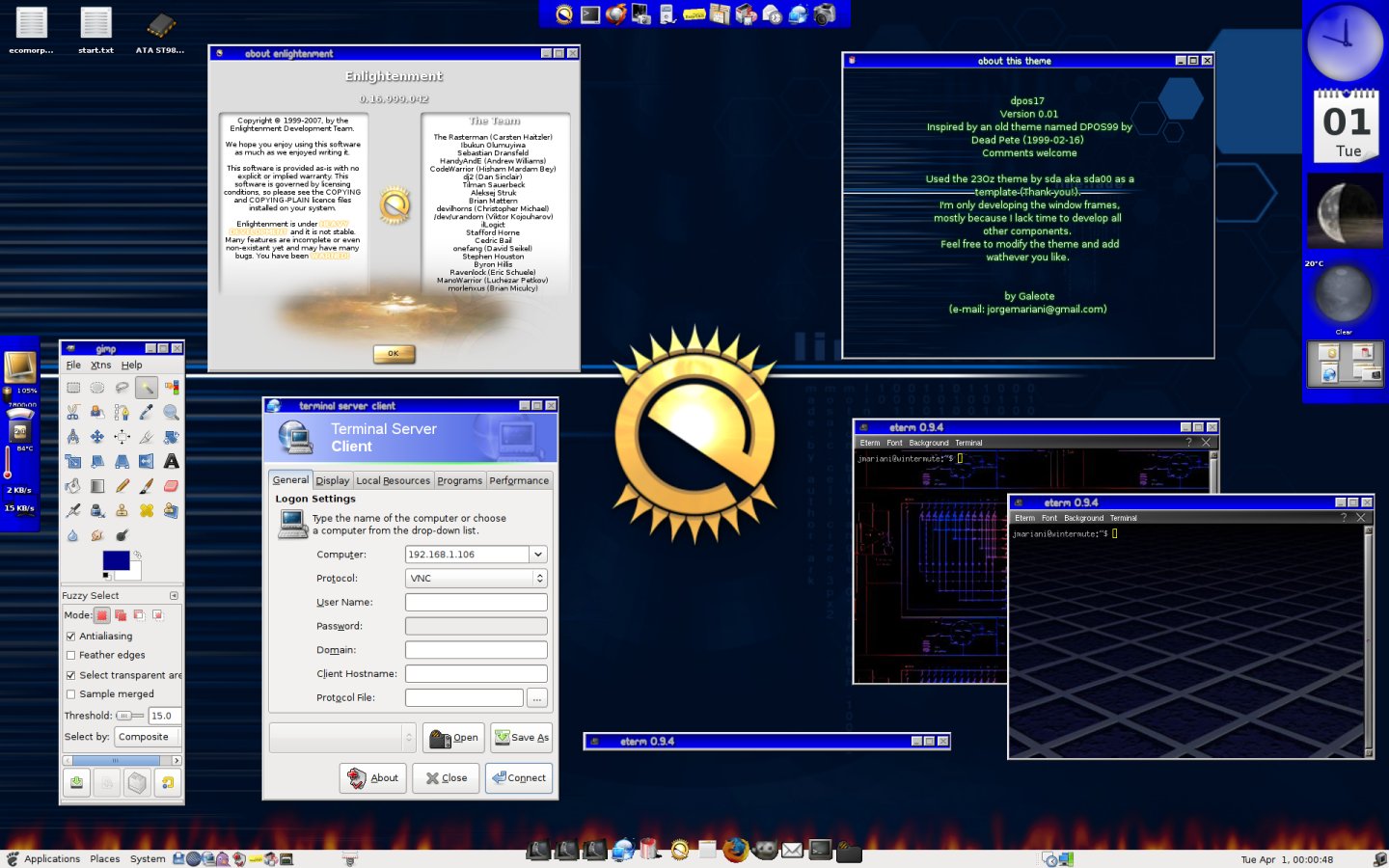Select the Paintbrush tool in GIMP
The image size is (1389, 868).
coord(147,485)
